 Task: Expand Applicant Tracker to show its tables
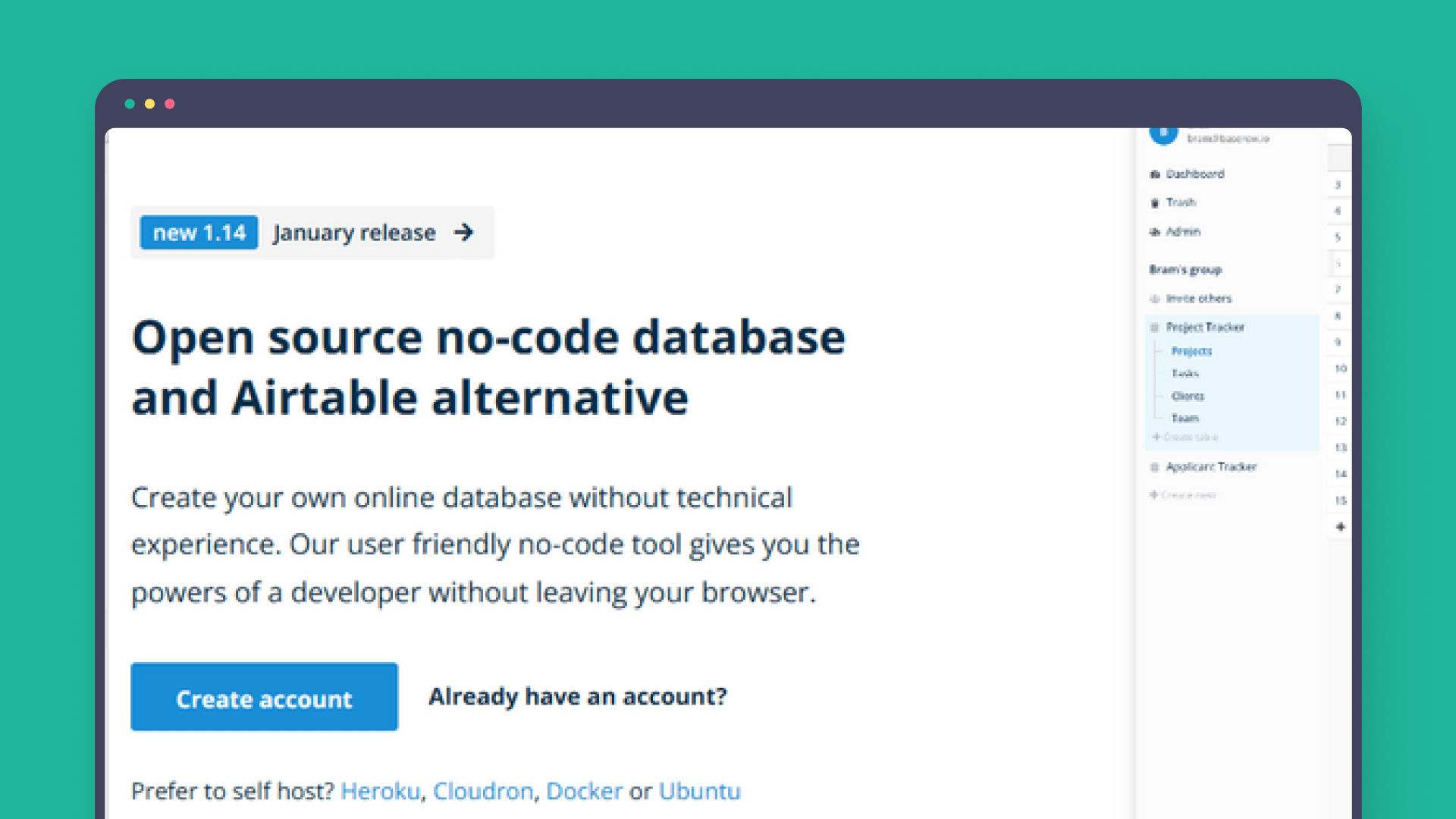(x=1211, y=467)
